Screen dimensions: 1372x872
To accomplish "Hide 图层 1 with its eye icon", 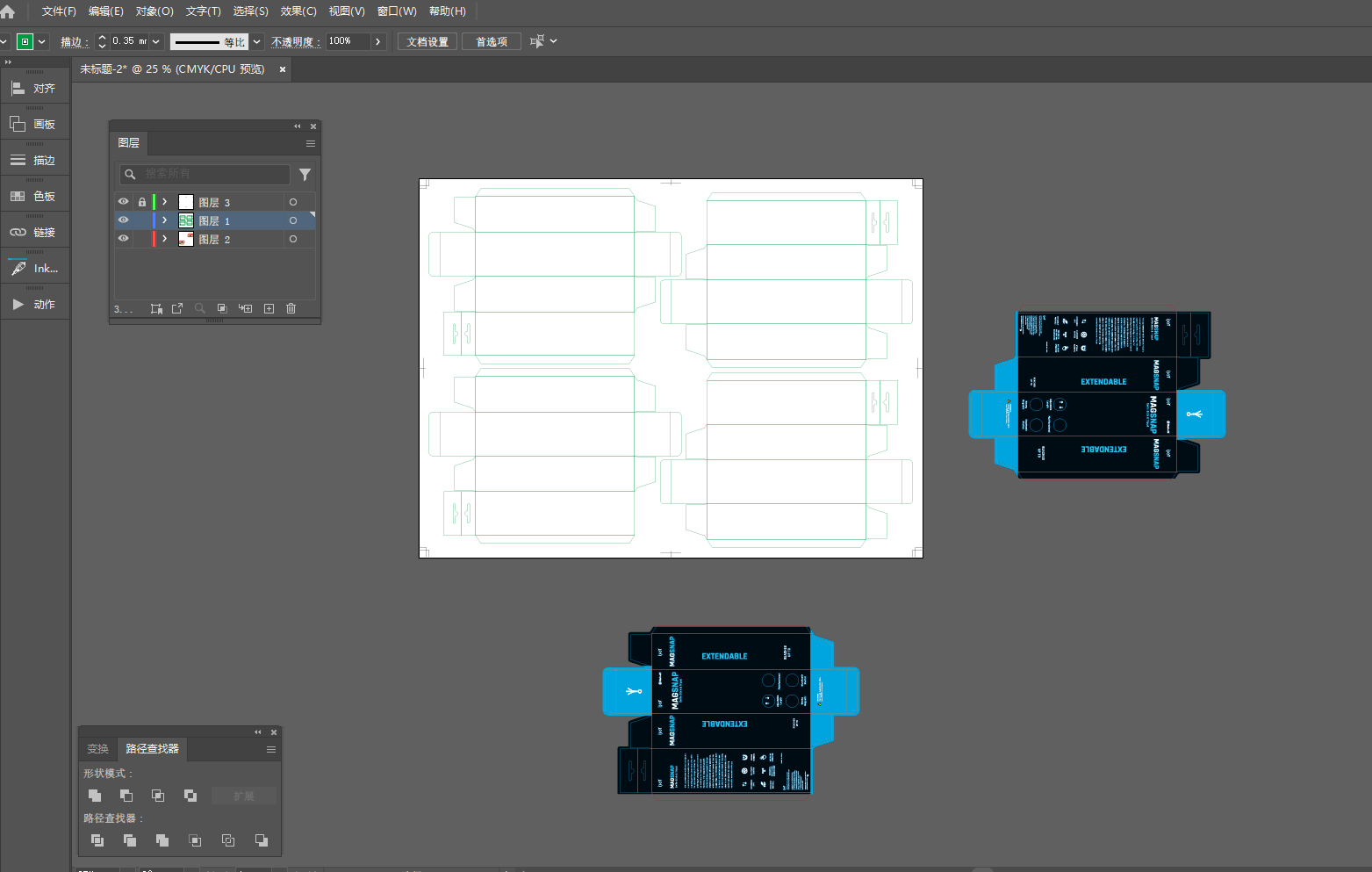I will pos(124,220).
